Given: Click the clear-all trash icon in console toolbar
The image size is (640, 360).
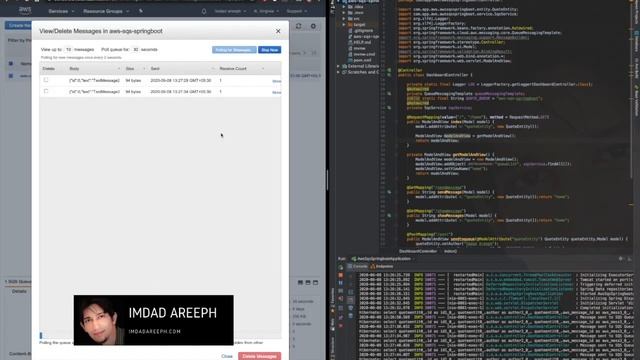Looking at the screenshot, I should click(351, 316).
